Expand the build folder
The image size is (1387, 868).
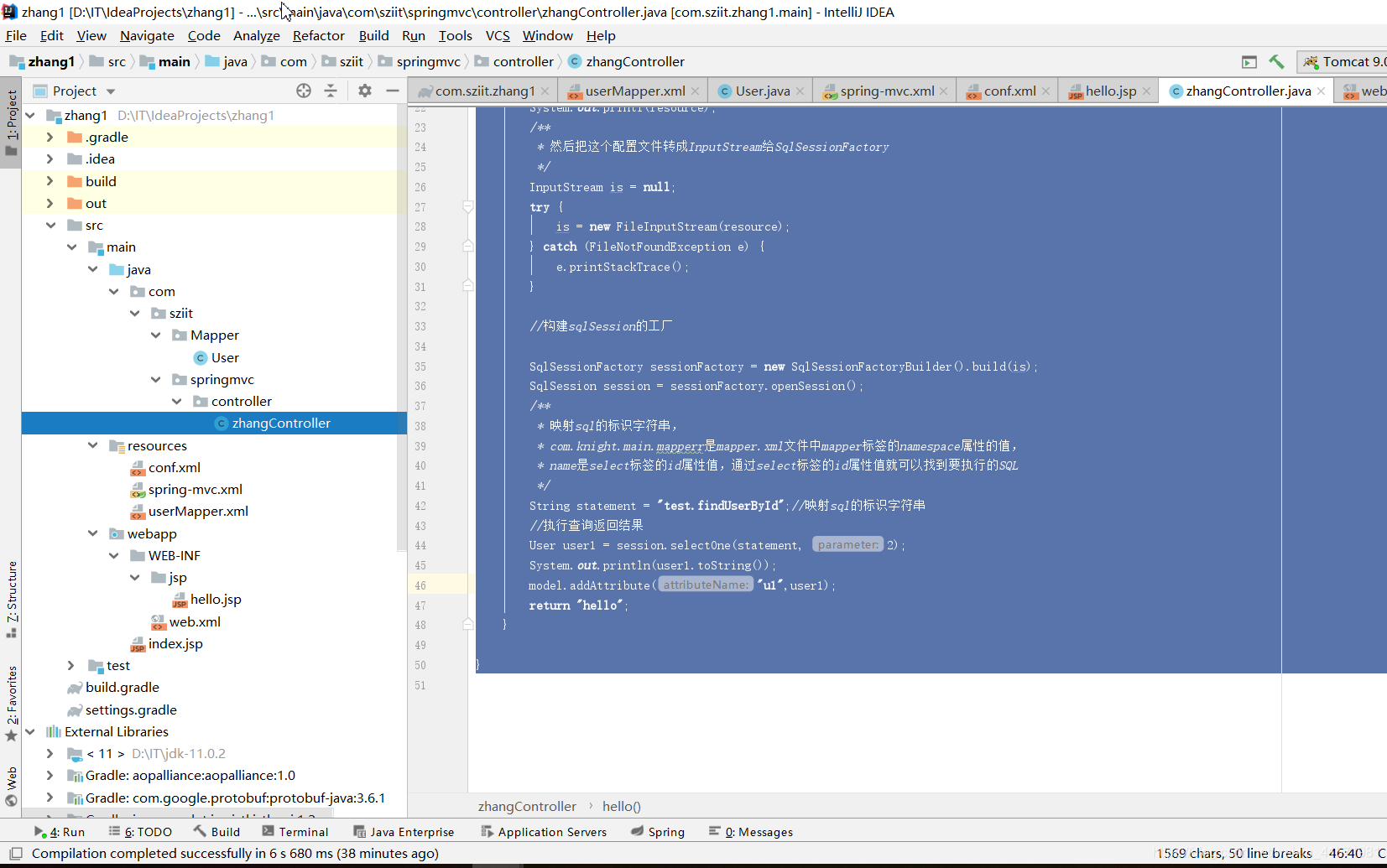click(x=50, y=181)
